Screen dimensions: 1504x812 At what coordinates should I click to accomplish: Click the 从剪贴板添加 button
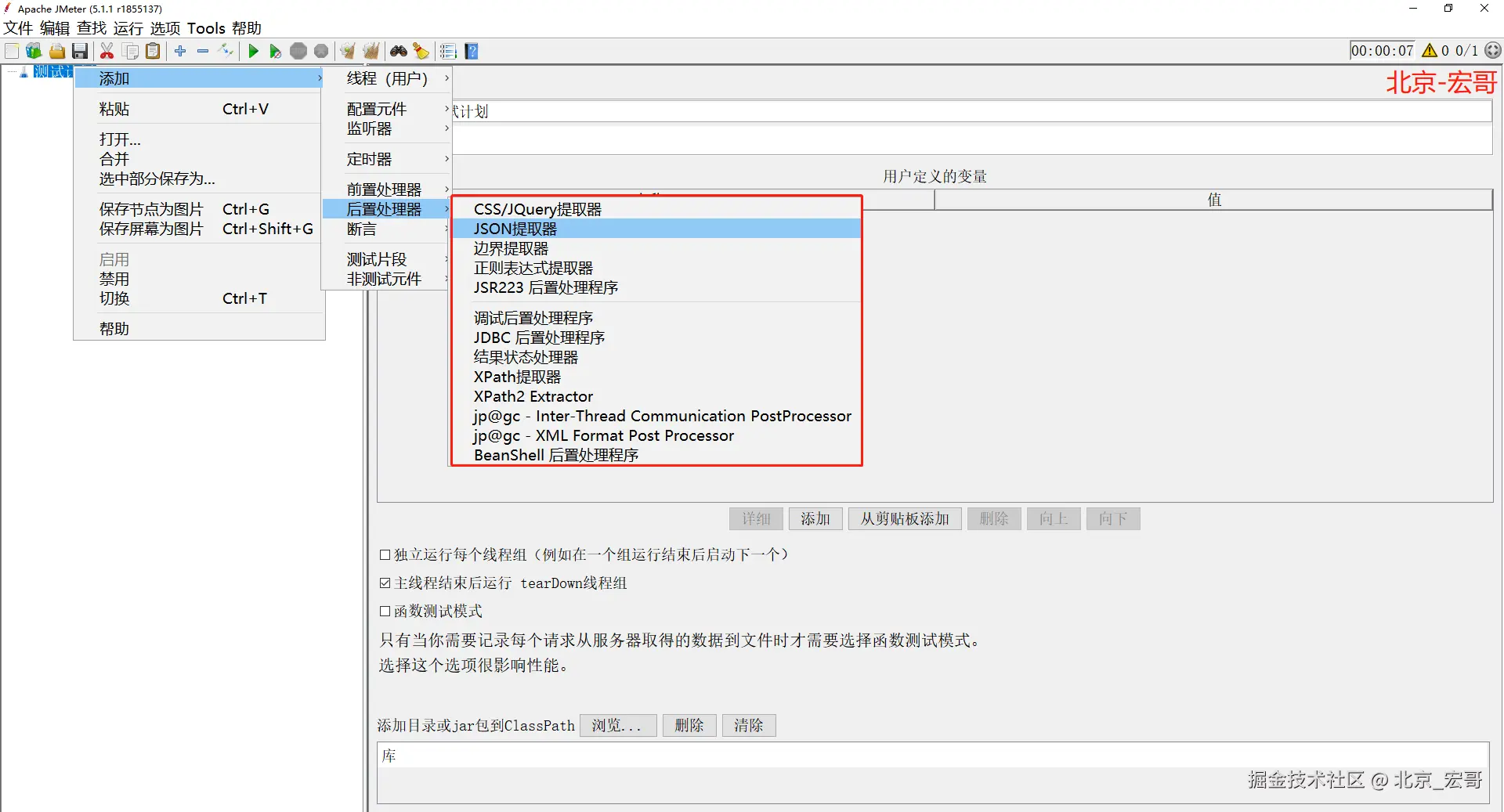[905, 519]
